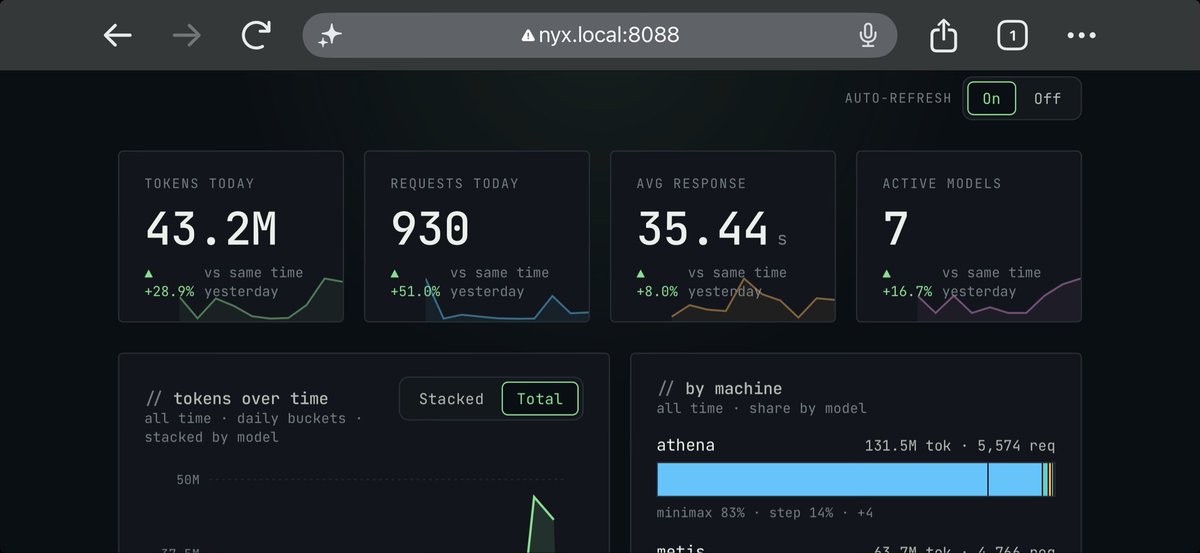Focus the nyx.local:8088 address field
Screen dimensions: 1200x553
[600, 36]
